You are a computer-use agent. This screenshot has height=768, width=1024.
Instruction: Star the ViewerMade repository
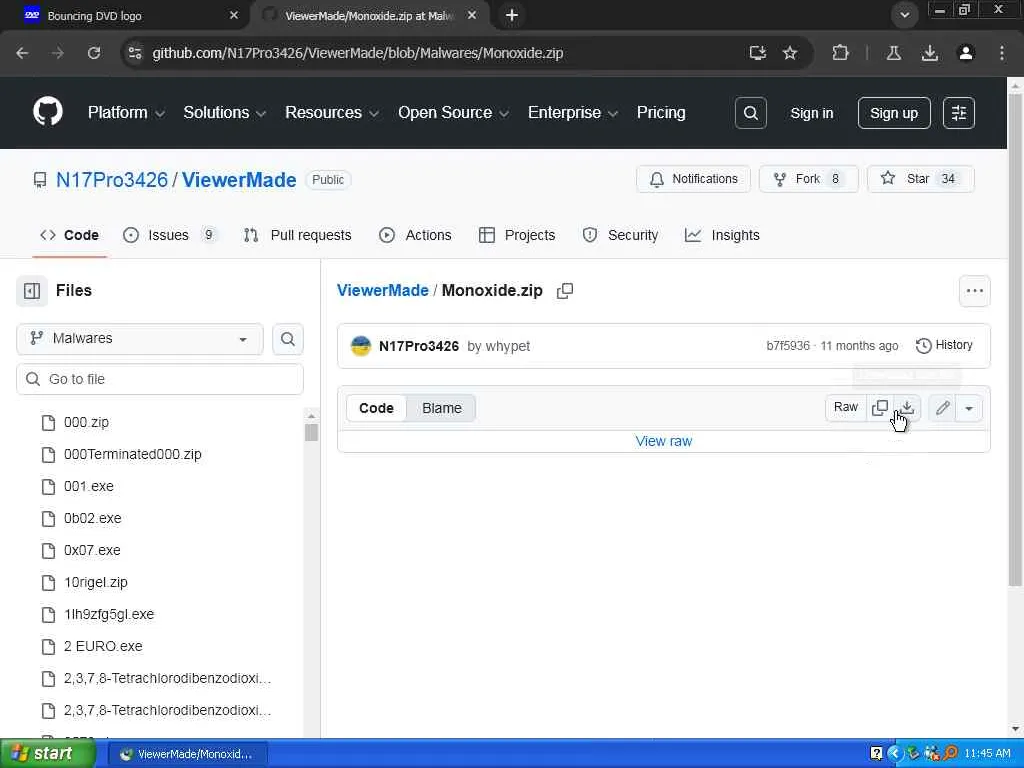921,179
